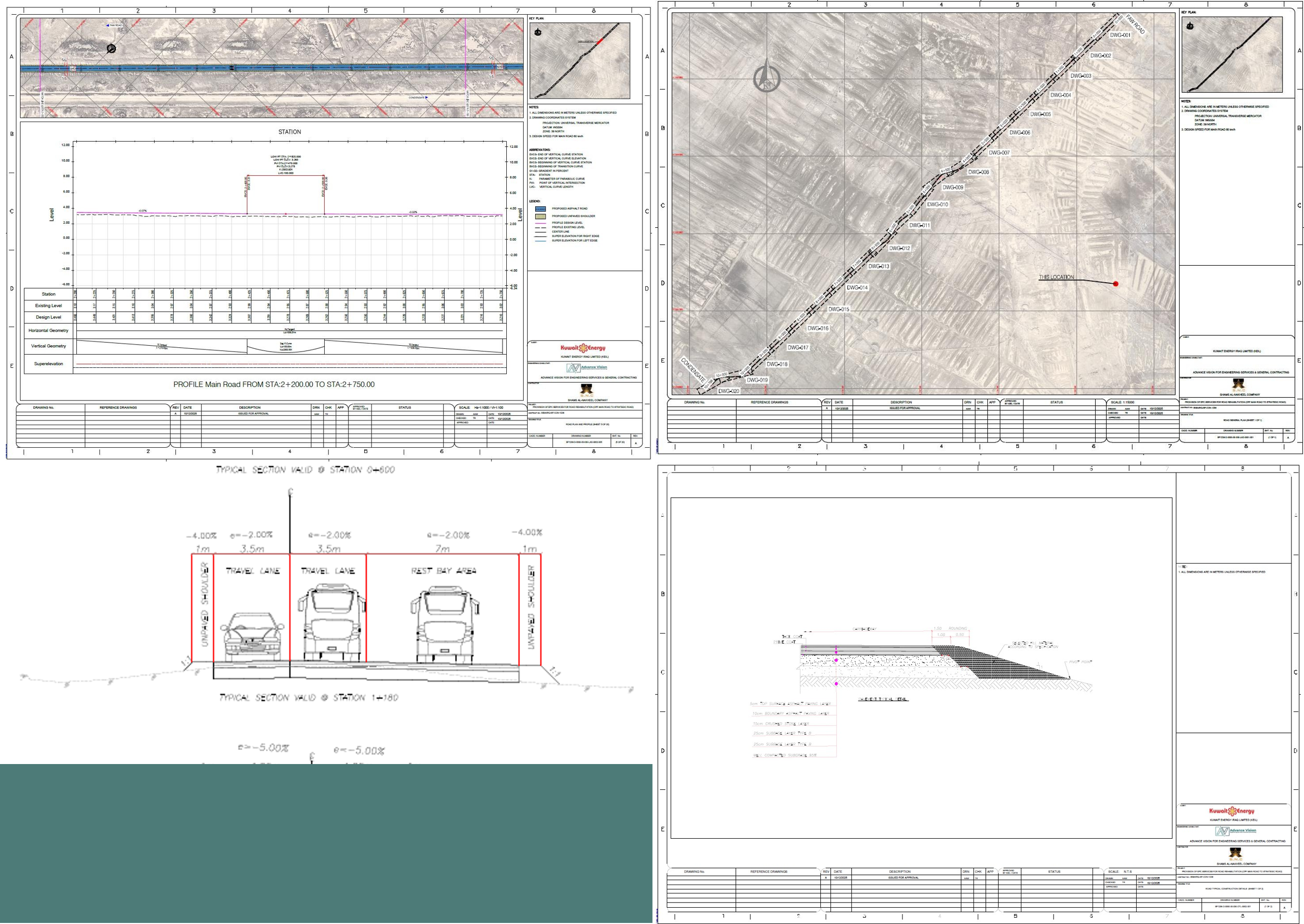Click the 'PROFILE Main Road' title text
The height and width of the screenshot is (924, 1304).
pos(274,385)
